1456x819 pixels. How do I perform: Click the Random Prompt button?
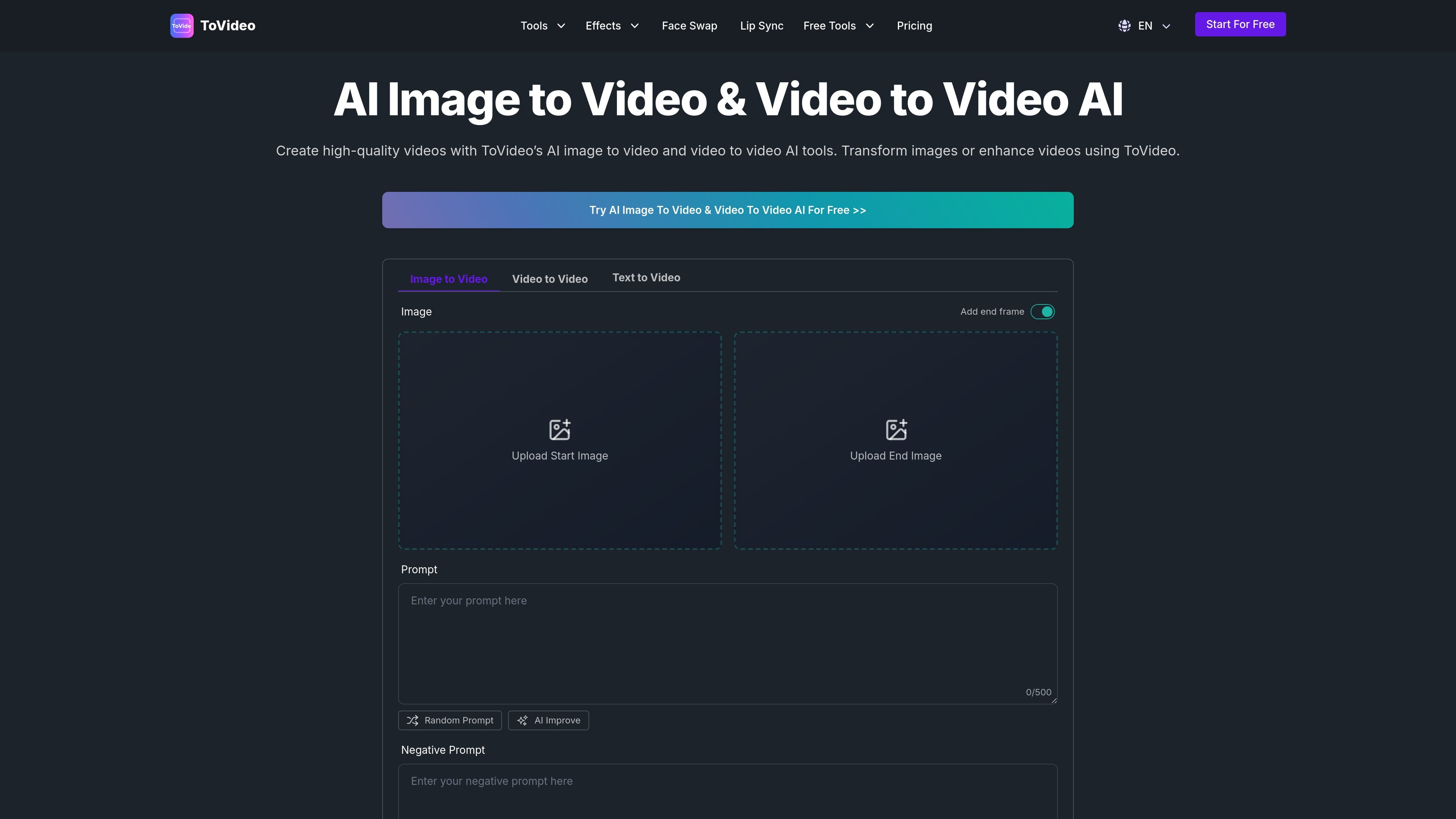point(450,721)
